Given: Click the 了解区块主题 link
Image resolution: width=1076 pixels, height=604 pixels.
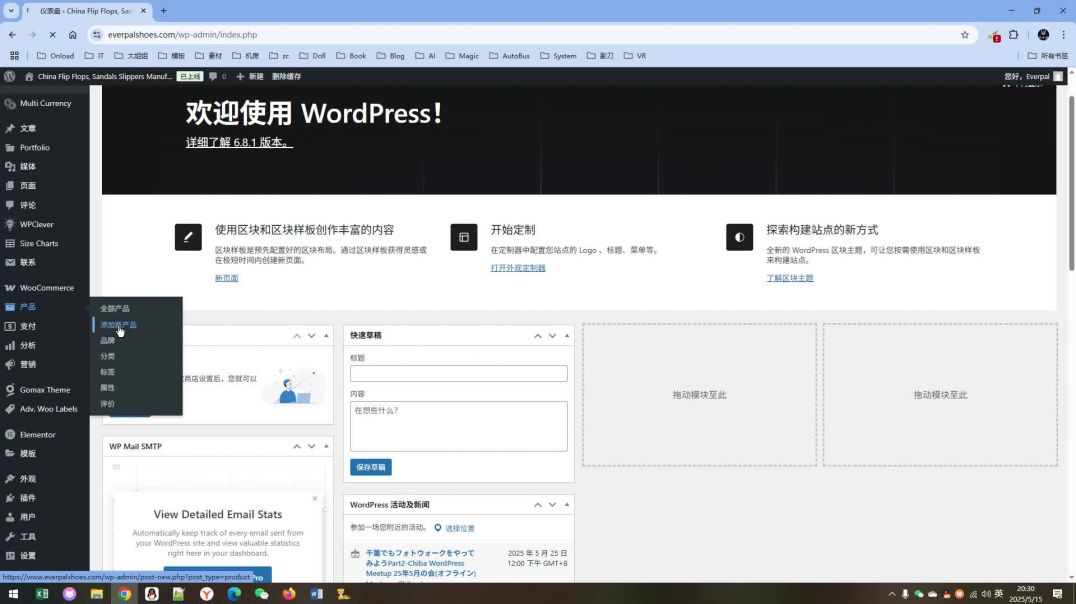Looking at the screenshot, I should click(x=790, y=278).
